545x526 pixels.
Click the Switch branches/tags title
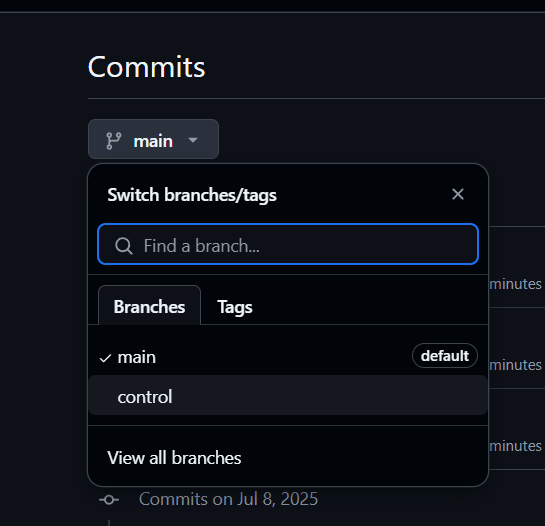click(192, 195)
